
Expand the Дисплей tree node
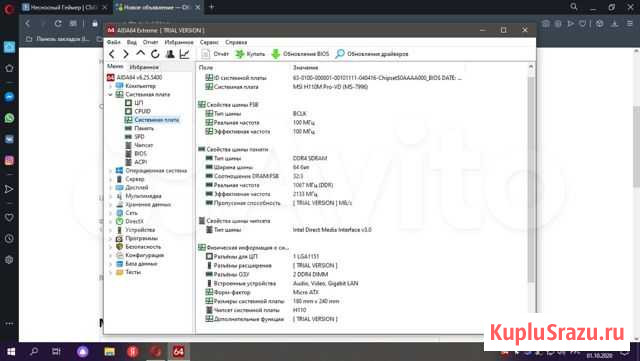point(110,187)
